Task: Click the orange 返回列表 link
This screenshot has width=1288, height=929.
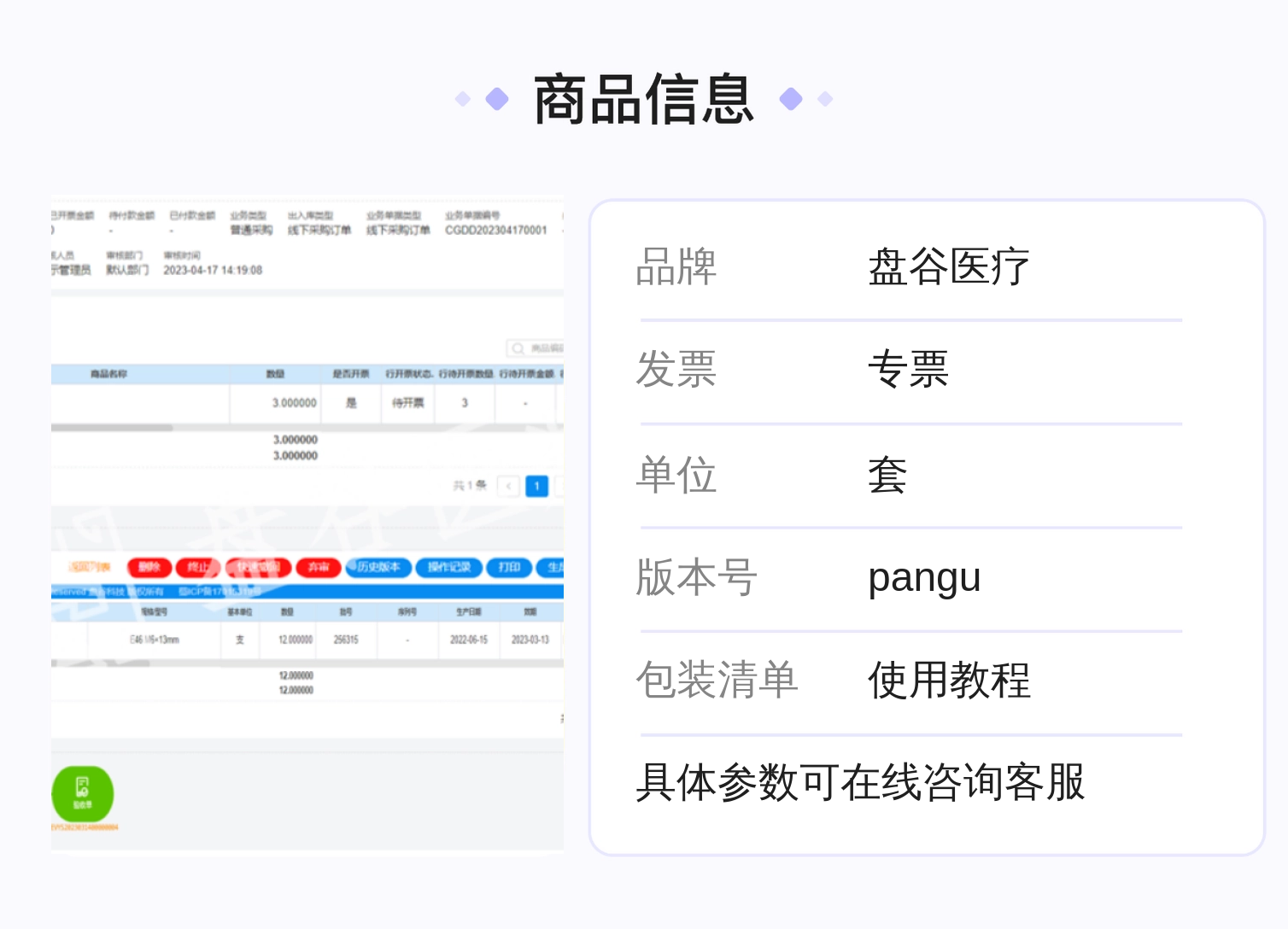Action: 90,567
